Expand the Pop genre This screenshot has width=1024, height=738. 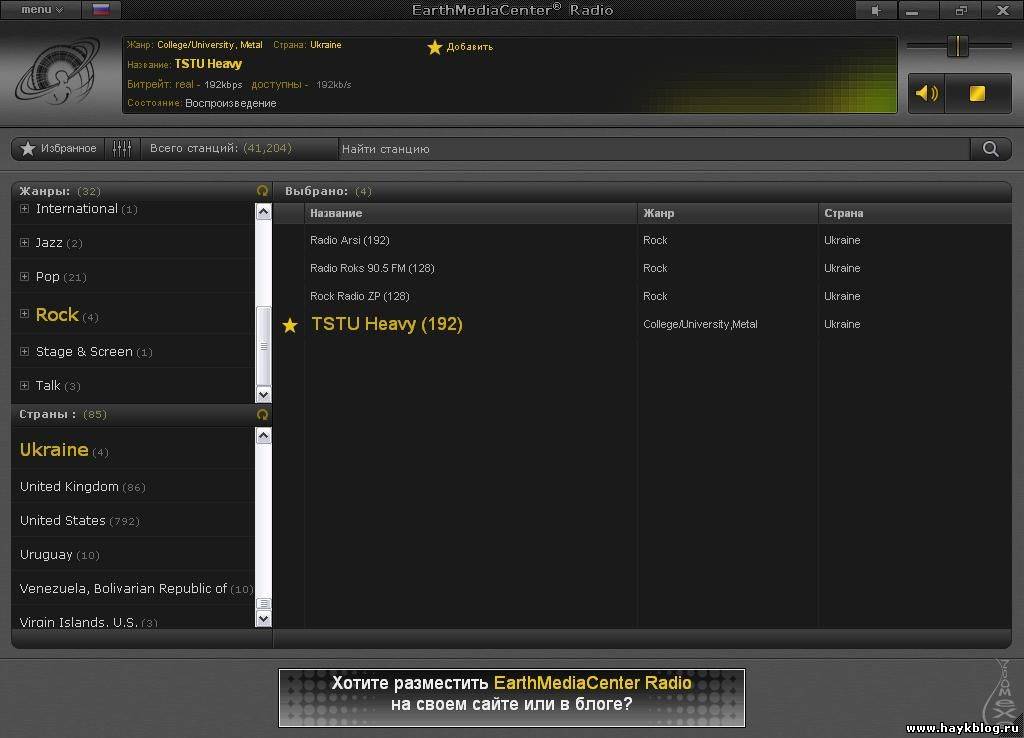coord(24,277)
